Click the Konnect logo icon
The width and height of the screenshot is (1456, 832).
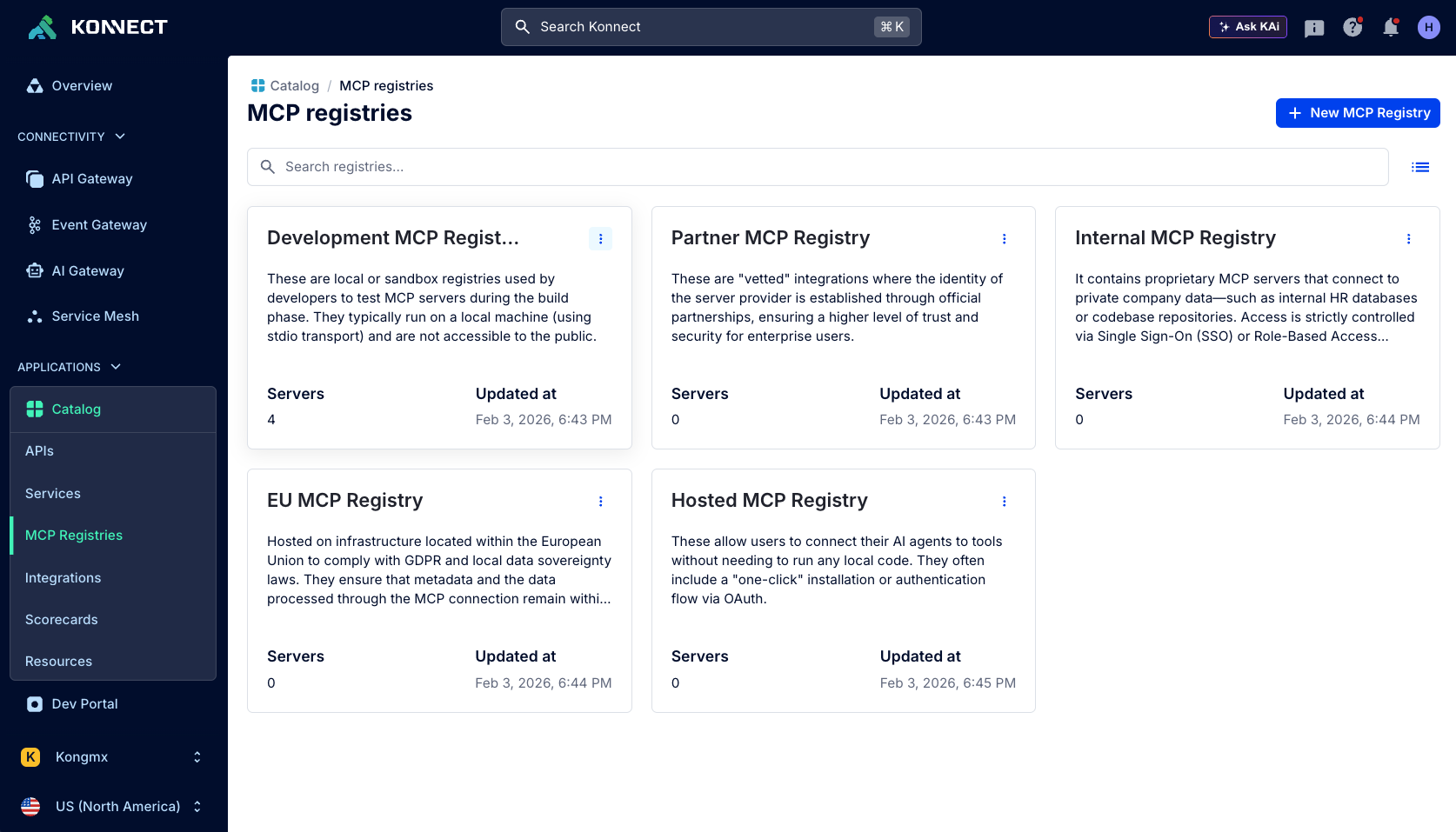[x=42, y=27]
